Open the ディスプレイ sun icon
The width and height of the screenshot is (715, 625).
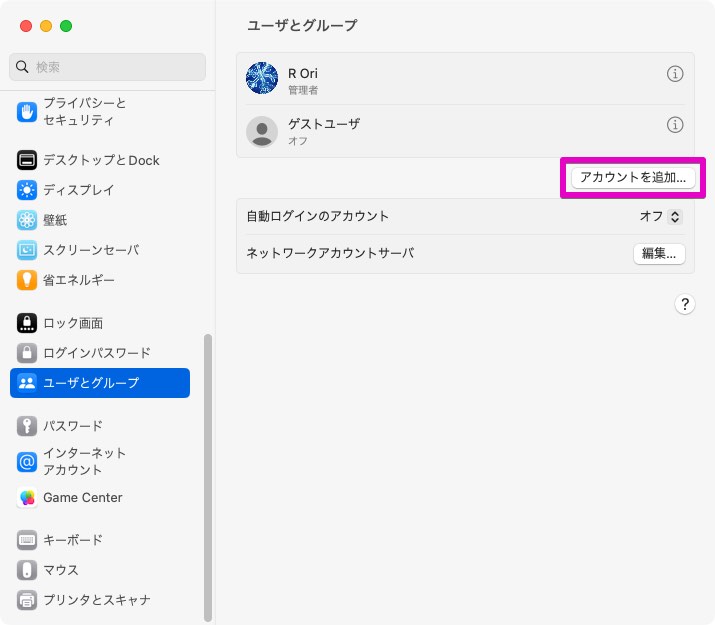pyautogui.click(x=27, y=190)
